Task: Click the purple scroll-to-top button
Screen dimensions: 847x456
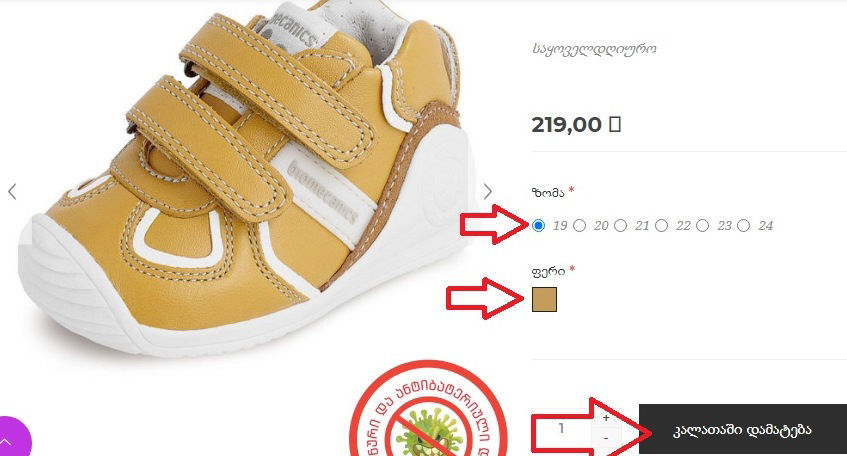Action: coord(8,439)
